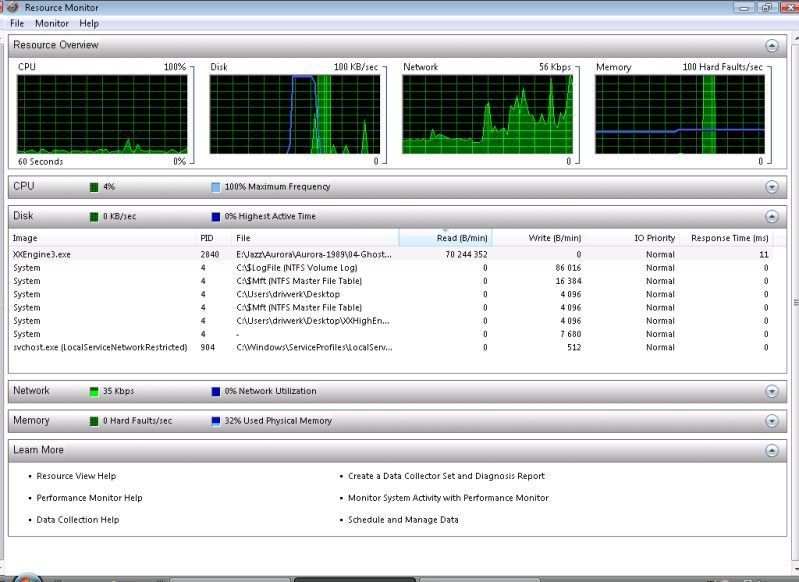
Task: Open Resource View Help link
Action: 76,476
